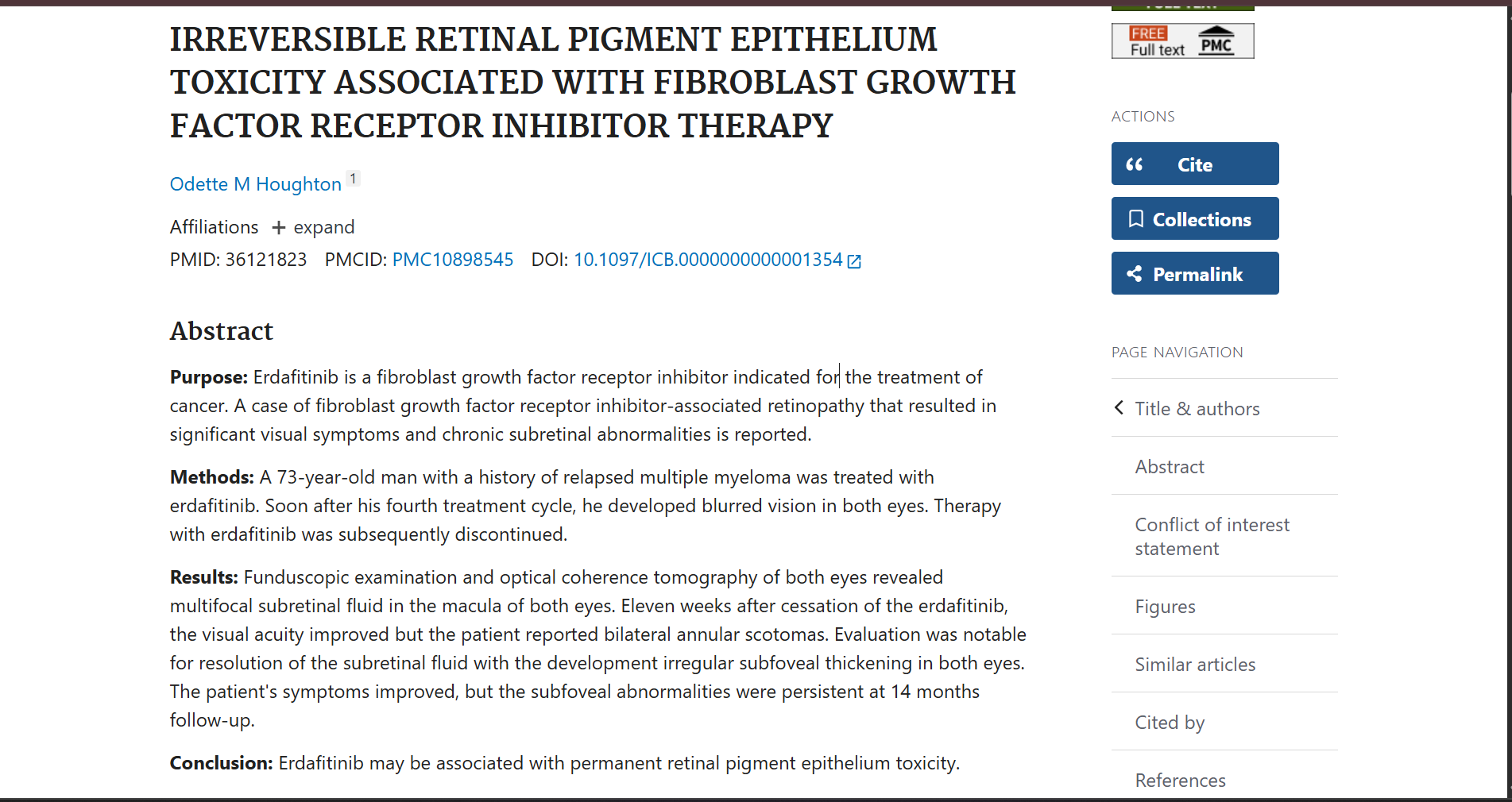Click the Permalink button
Screen dimensions: 1512x802
click(1195, 273)
